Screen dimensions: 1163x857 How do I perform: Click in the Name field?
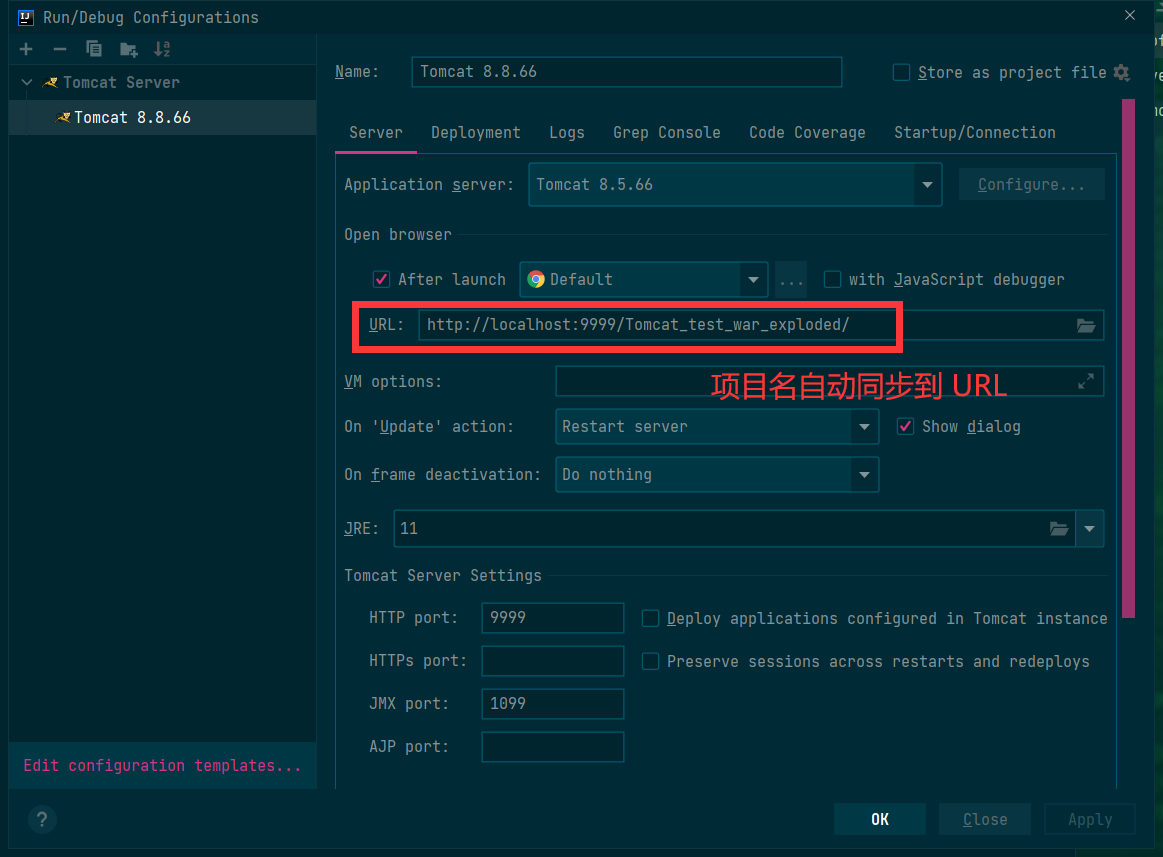coord(627,72)
